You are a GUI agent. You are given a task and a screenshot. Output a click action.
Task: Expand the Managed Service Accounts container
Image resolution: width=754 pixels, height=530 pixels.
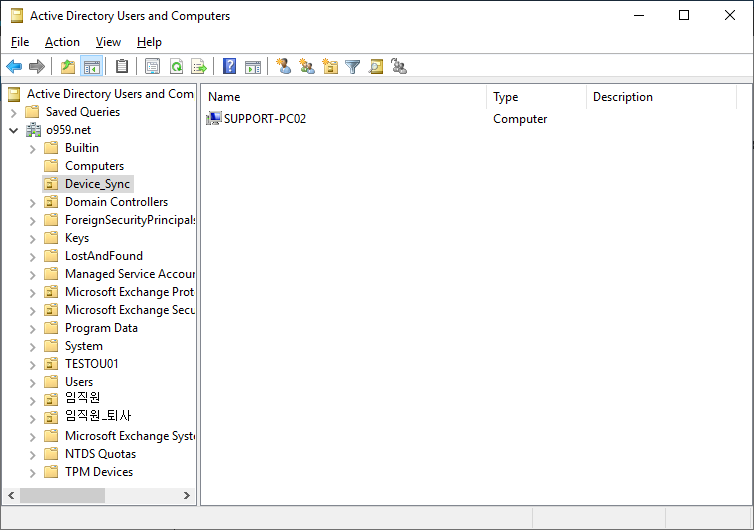coord(32,275)
